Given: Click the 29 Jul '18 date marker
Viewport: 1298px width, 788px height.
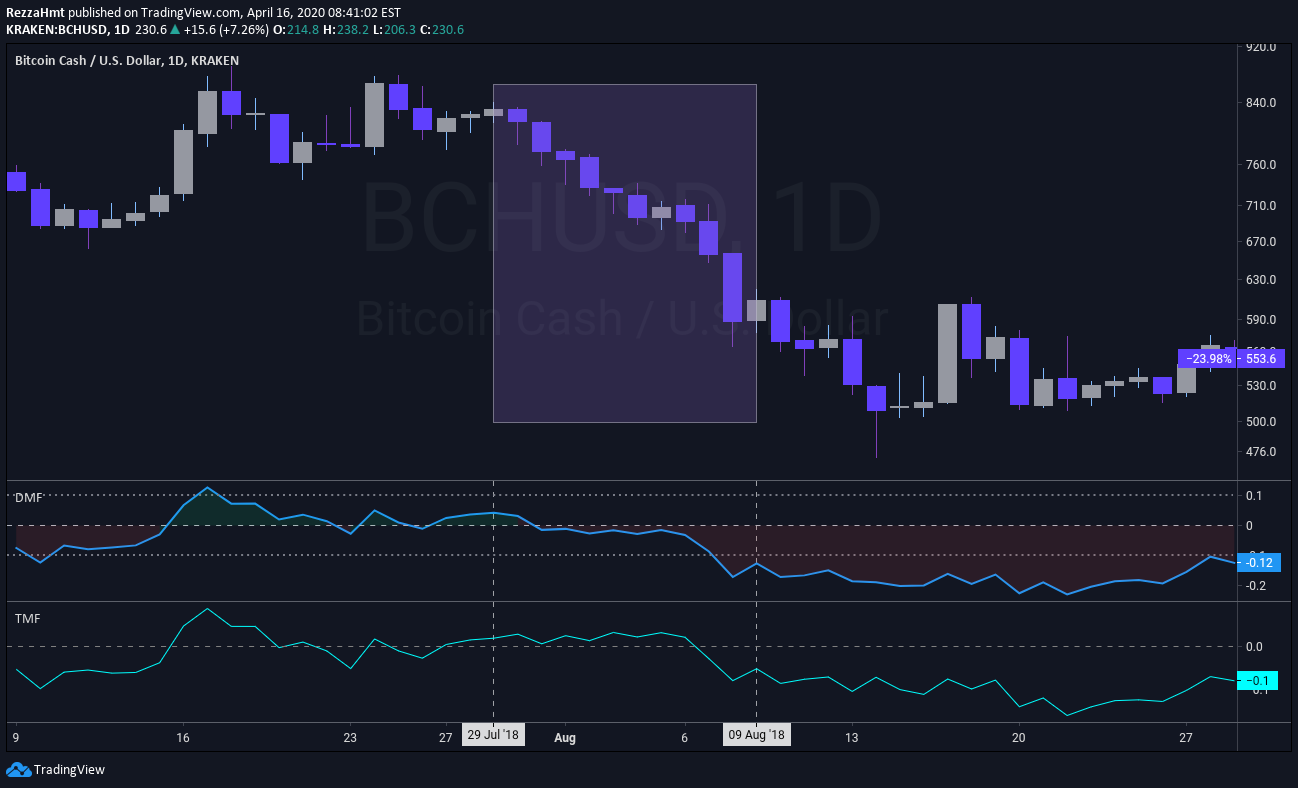Looking at the screenshot, I should 493,735.
